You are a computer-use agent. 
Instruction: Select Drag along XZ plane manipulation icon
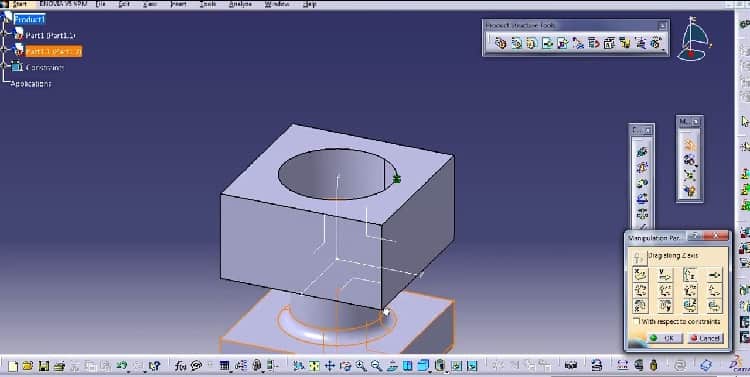point(690,290)
